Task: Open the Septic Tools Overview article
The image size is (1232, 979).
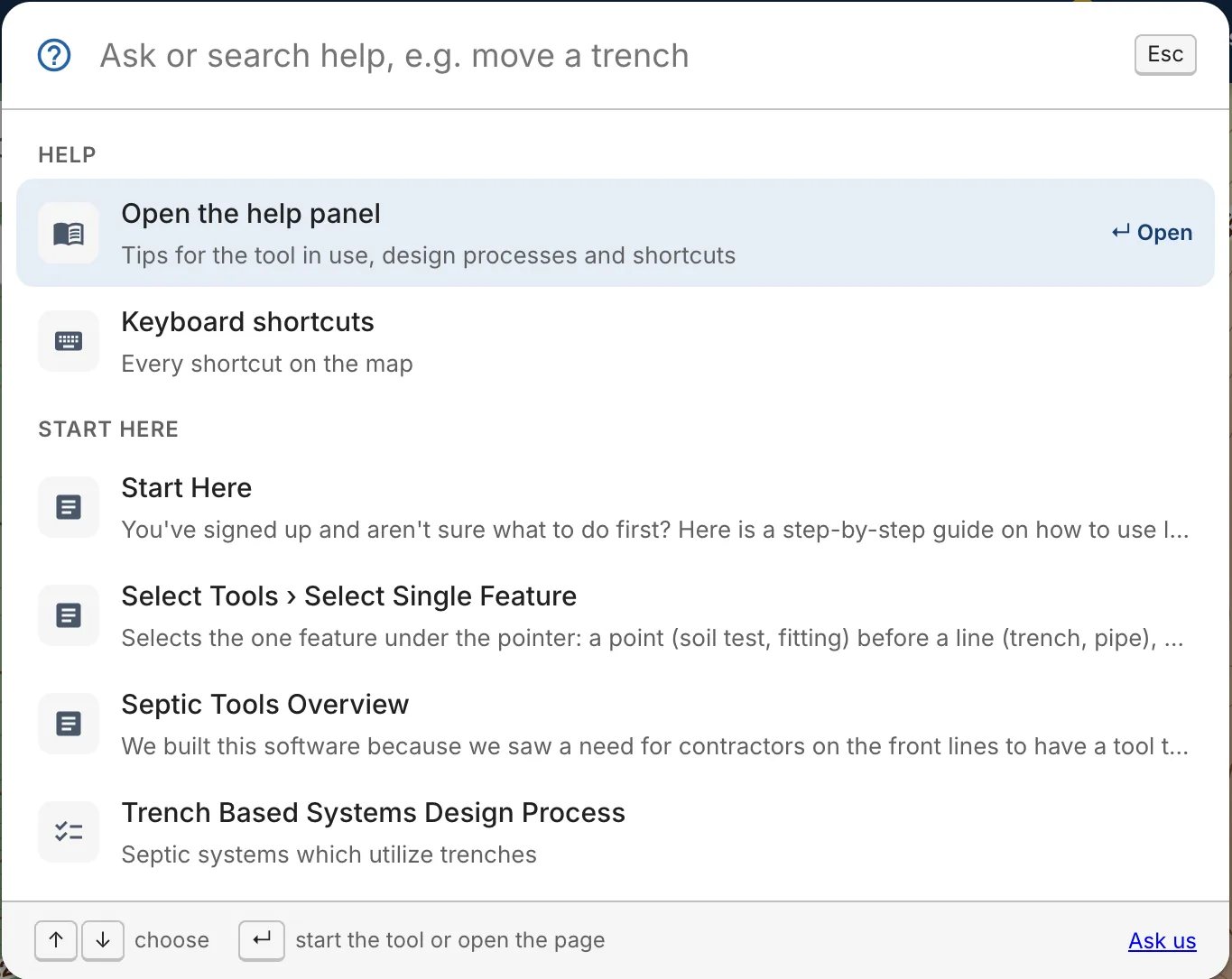Action: pos(616,724)
